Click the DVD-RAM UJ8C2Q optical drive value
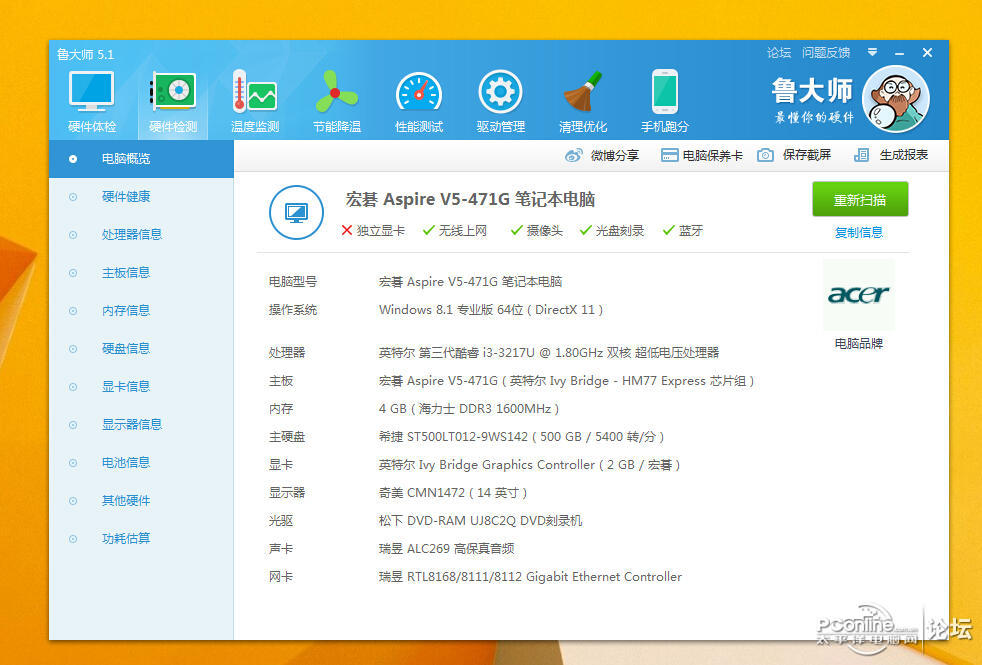This screenshot has height=665, width=982. pyautogui.click(x=480, y=521)
